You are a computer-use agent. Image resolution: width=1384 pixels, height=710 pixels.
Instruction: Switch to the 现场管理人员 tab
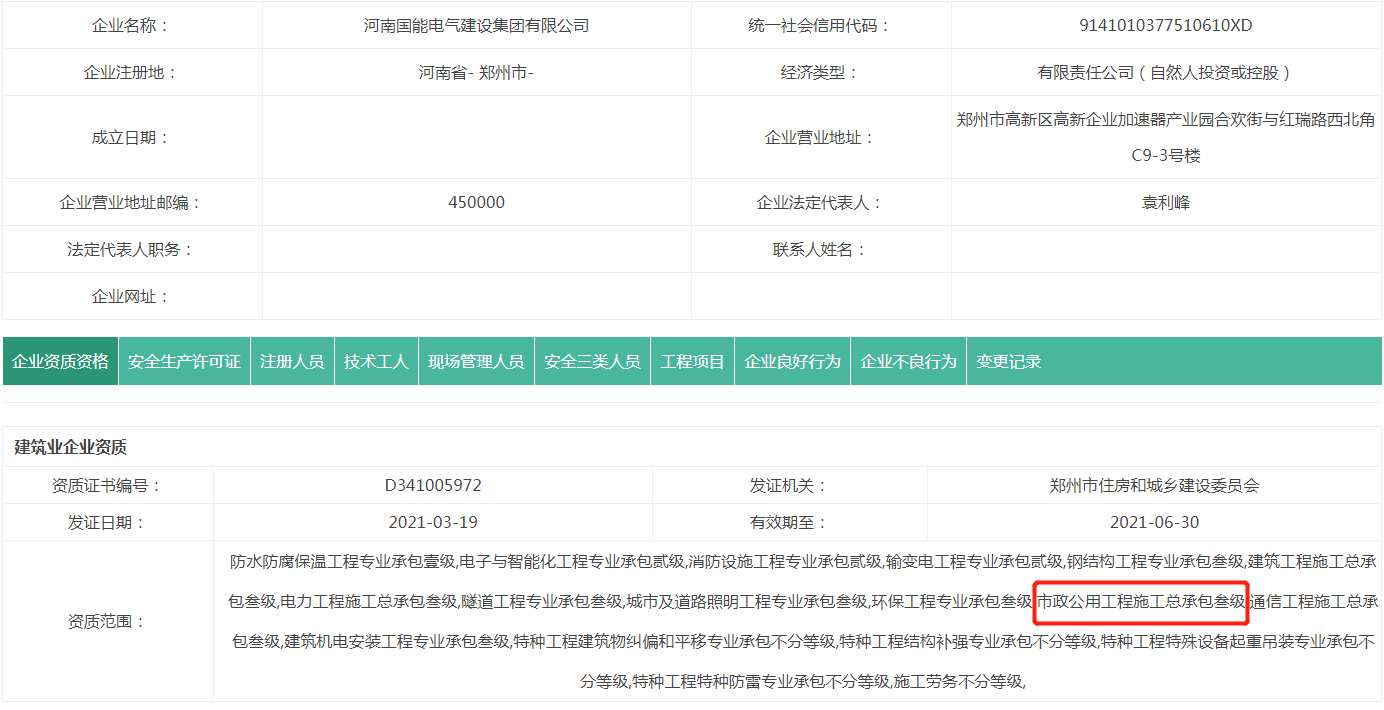pyautogui.click(x=476, y=361)
